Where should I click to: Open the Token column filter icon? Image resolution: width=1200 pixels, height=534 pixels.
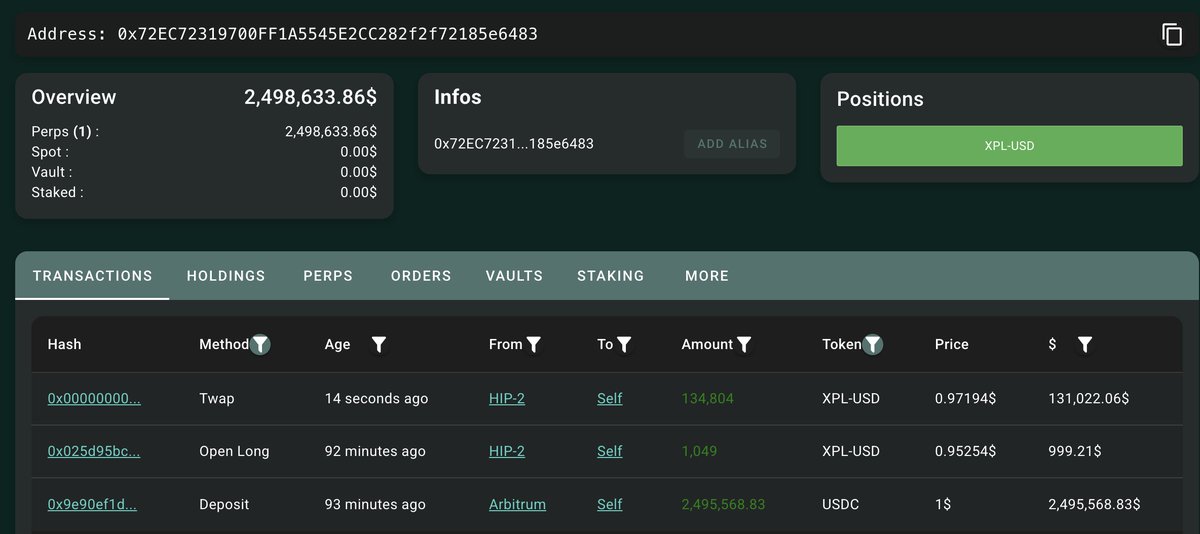pos(873,344)
